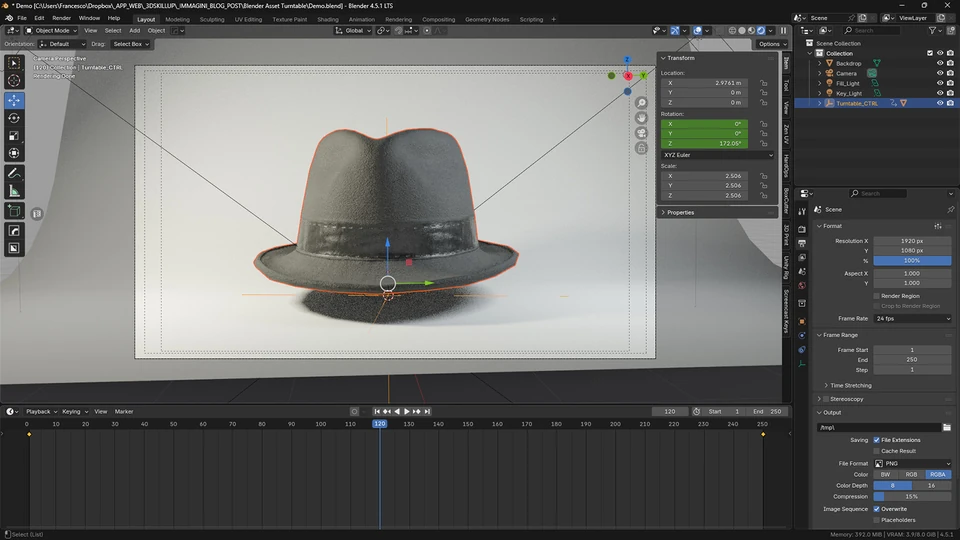Select the Rotate tool
This screenshot has width=960, height=540.
[14, 118]
